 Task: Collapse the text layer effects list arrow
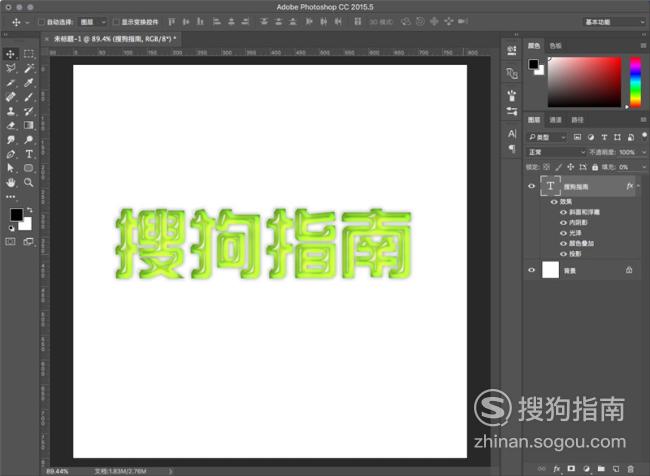638,186
